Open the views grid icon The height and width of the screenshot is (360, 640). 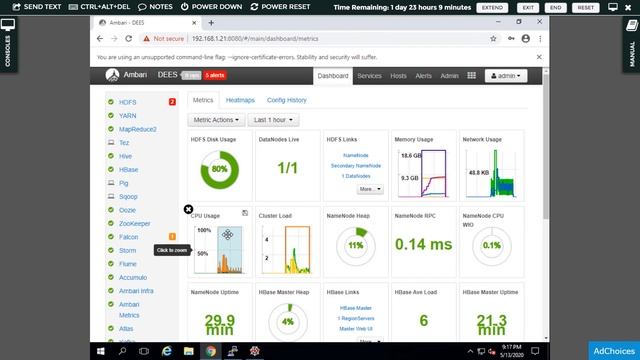[x=471, y=76]
